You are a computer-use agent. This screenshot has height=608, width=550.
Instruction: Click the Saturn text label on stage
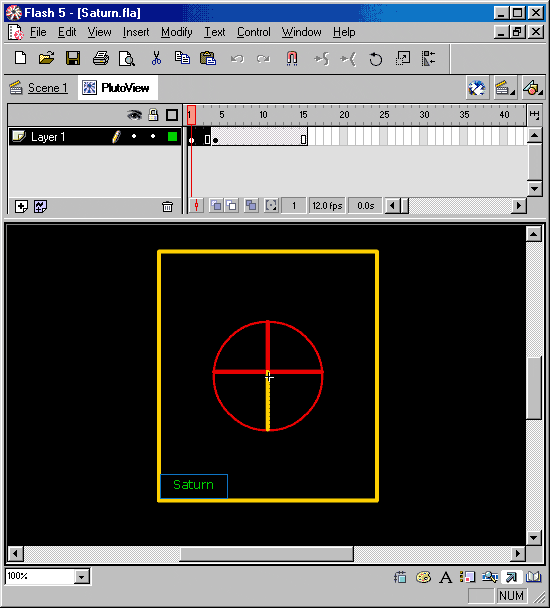tap(193, 485)
